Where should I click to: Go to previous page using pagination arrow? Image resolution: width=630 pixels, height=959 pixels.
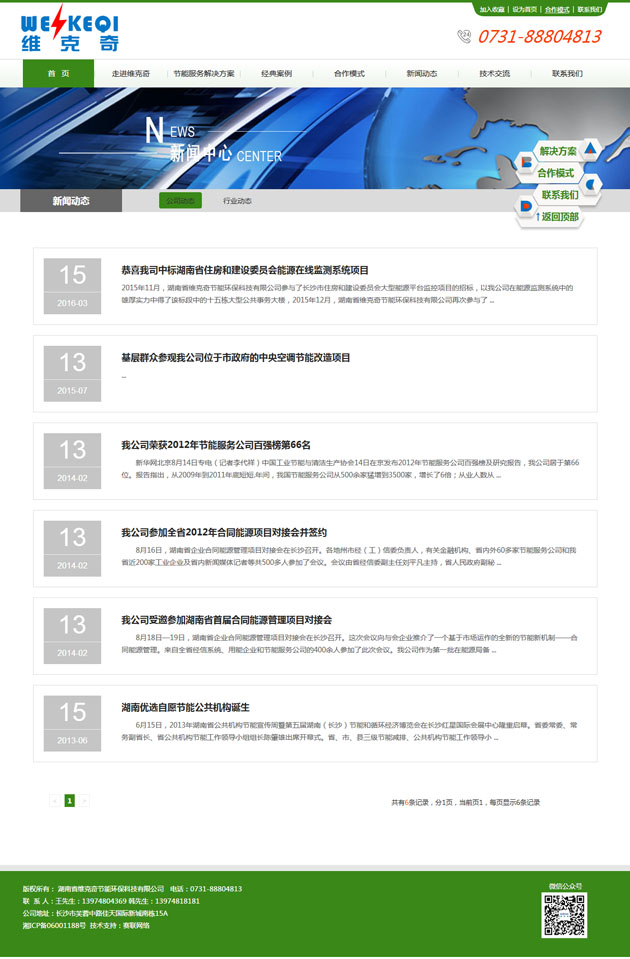pyautogui.click(x=55, y=800)
